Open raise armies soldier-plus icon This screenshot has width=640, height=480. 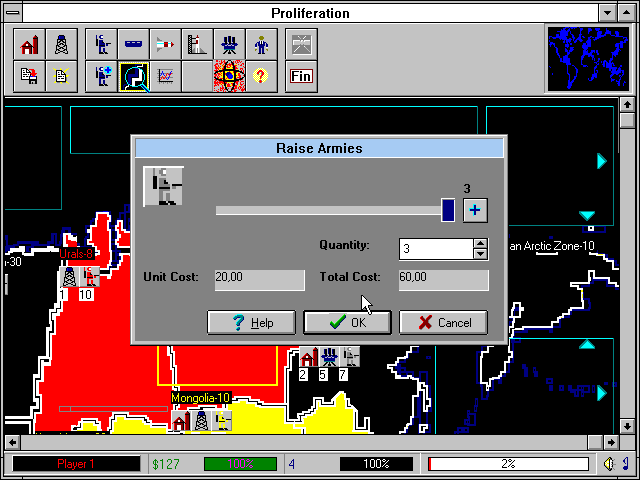coord(101,76)
